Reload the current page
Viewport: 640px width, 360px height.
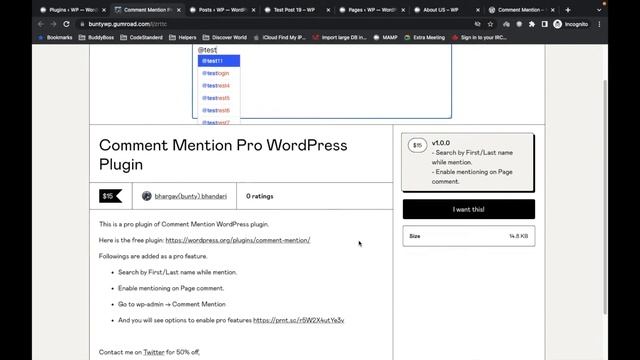66,24
